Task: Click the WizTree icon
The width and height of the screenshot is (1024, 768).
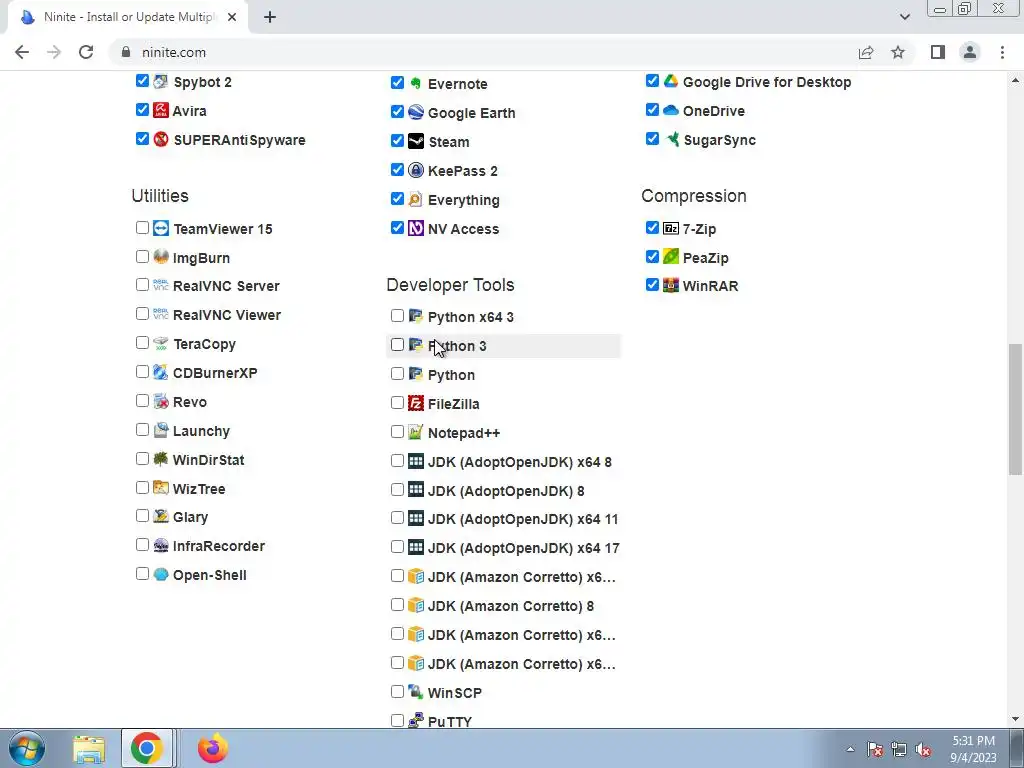Action: 161,488
